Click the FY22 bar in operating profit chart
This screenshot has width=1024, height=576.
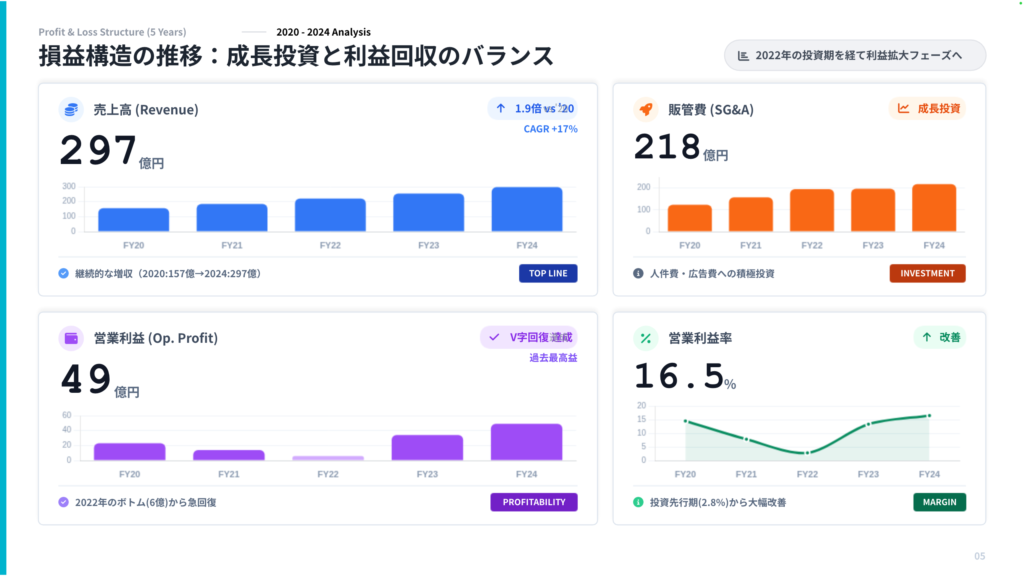(x=328, y=458)
